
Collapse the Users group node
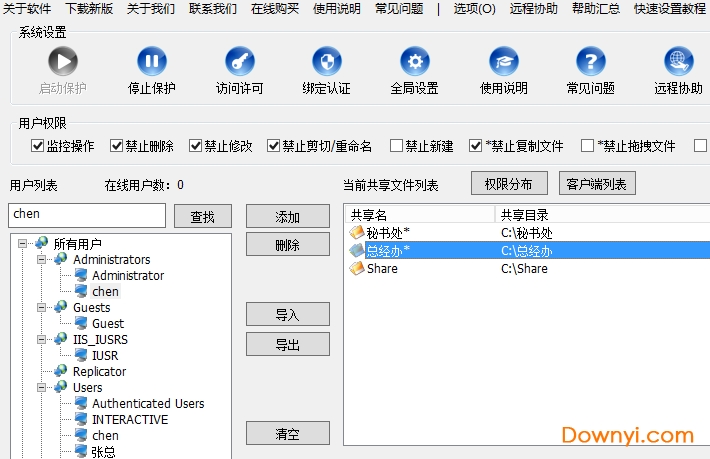41,387
